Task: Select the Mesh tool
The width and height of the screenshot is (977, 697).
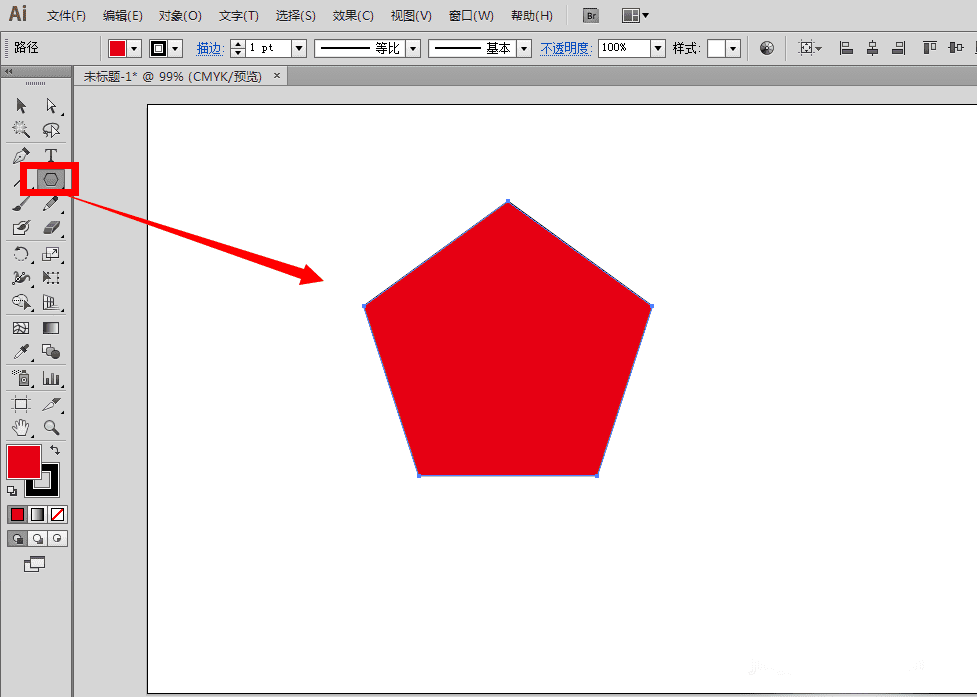Action: (21, 328)
